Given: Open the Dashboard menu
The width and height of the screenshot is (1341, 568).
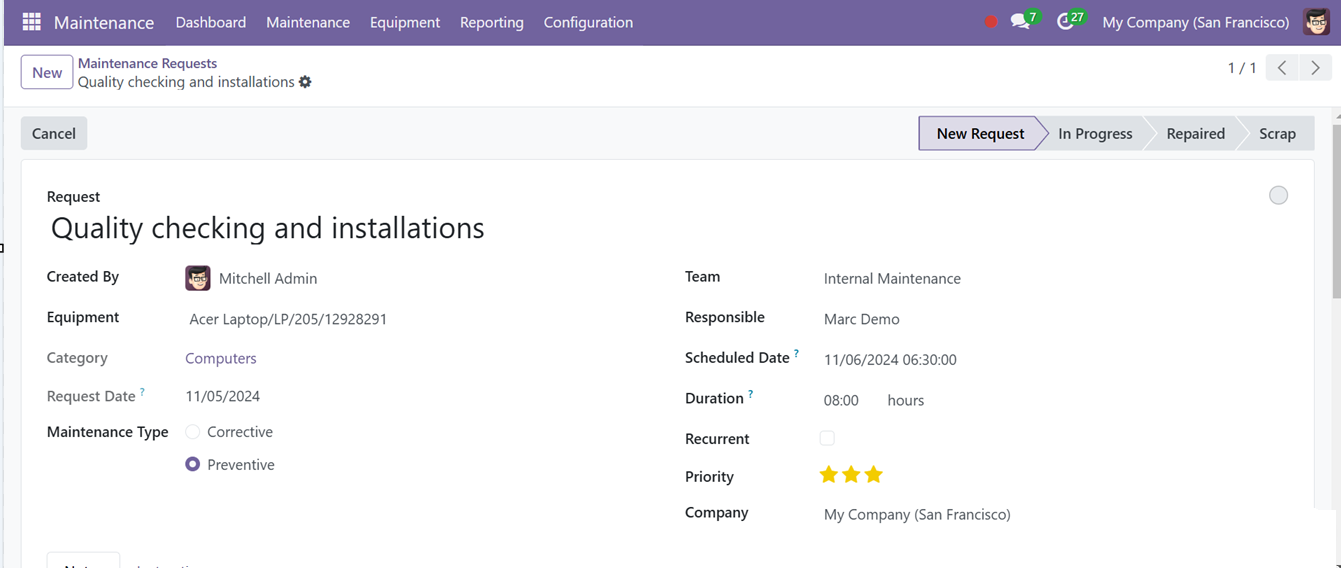Looking at the screenshot, I should click(x=211, y=22).
